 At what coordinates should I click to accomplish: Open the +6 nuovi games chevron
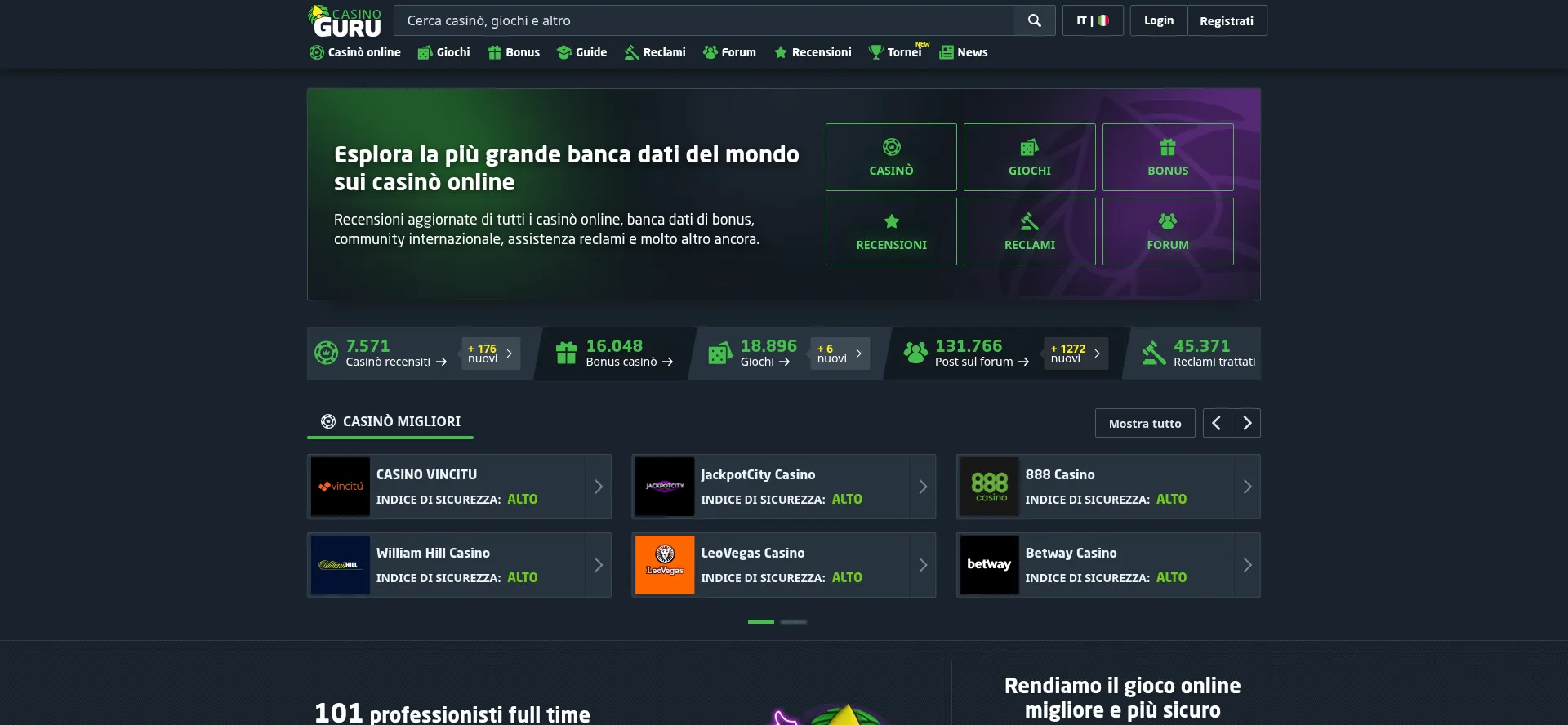click(x=857, y=354)
